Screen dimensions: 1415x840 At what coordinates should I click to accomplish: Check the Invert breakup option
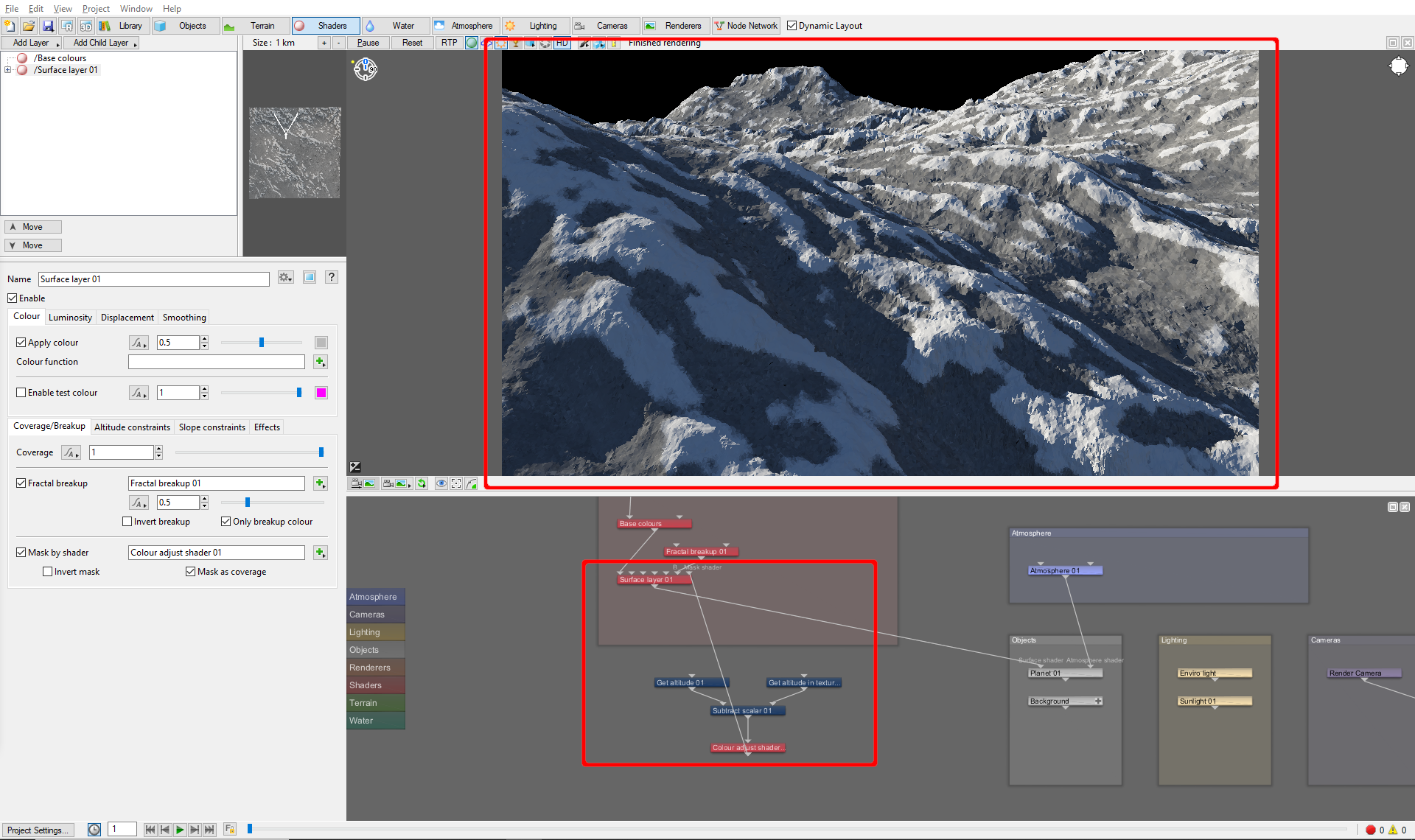click(x=127, y=522)
